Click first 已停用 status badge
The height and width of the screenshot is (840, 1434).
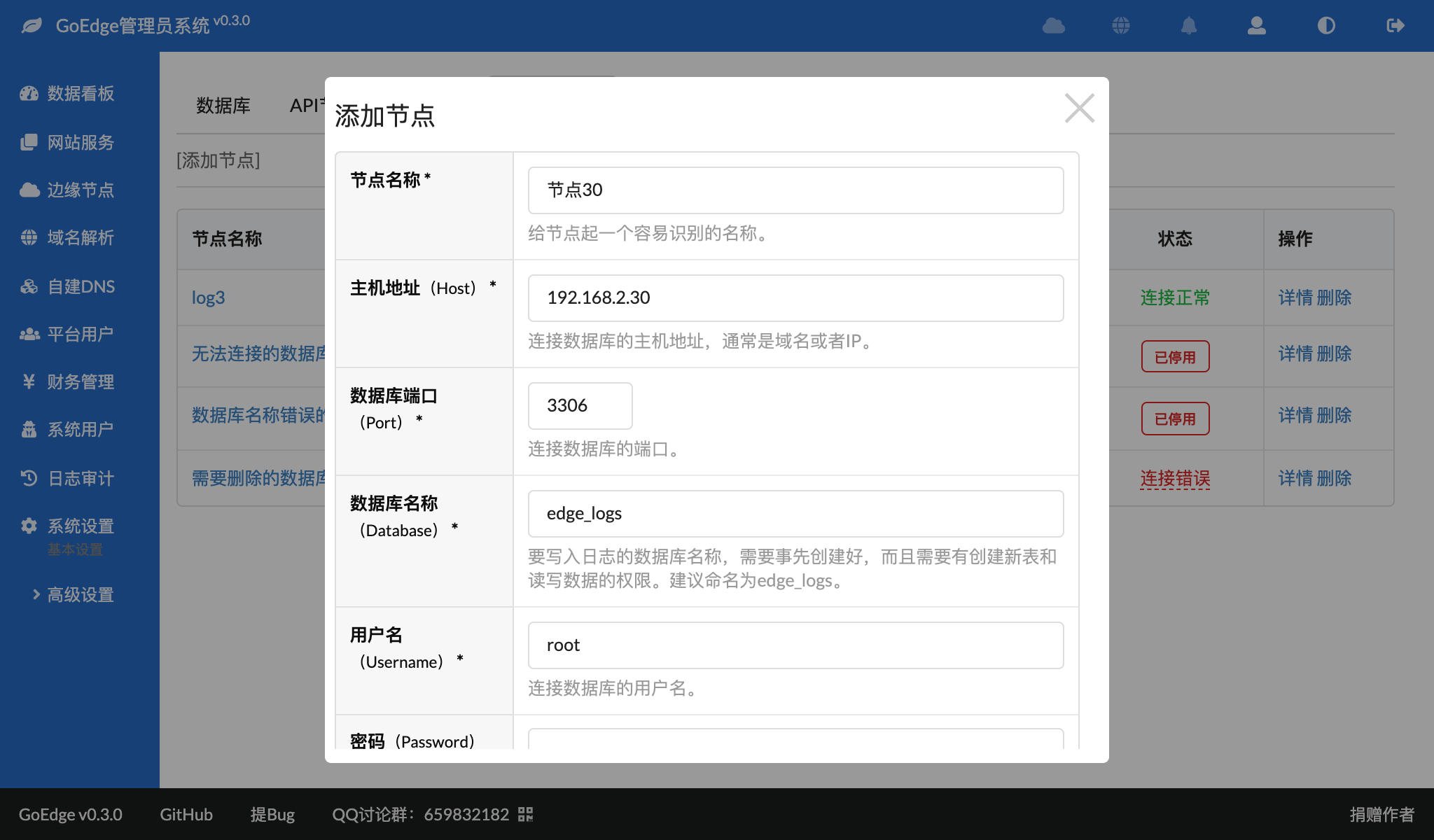click(x=1175, y=357)
